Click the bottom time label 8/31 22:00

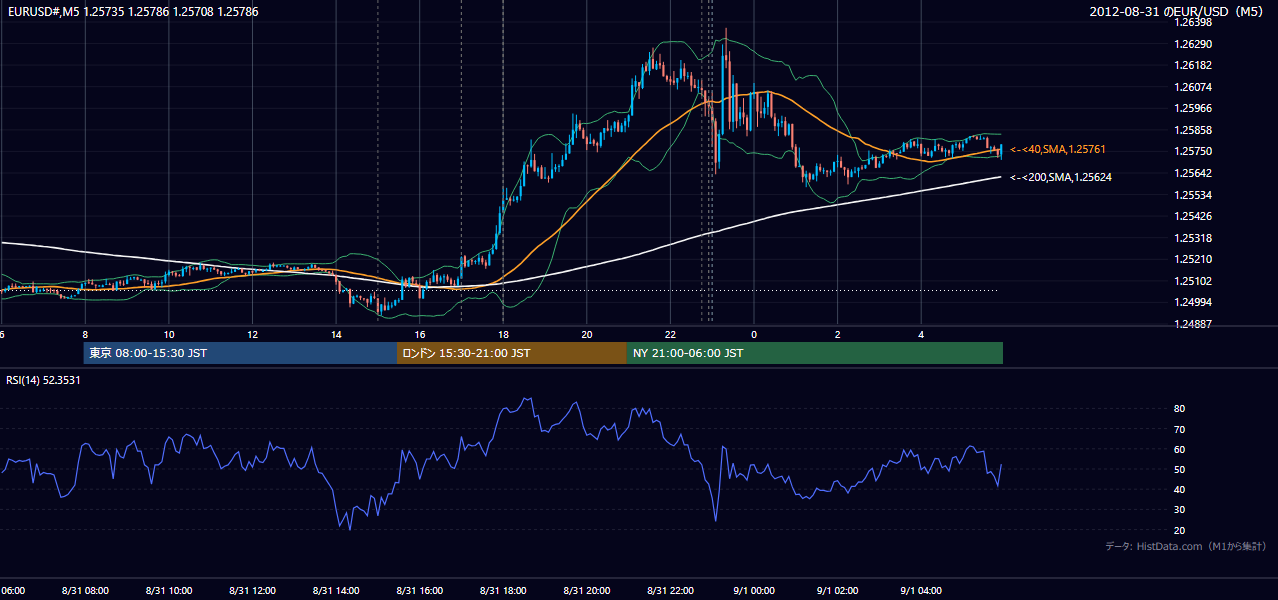coord(670,591)
